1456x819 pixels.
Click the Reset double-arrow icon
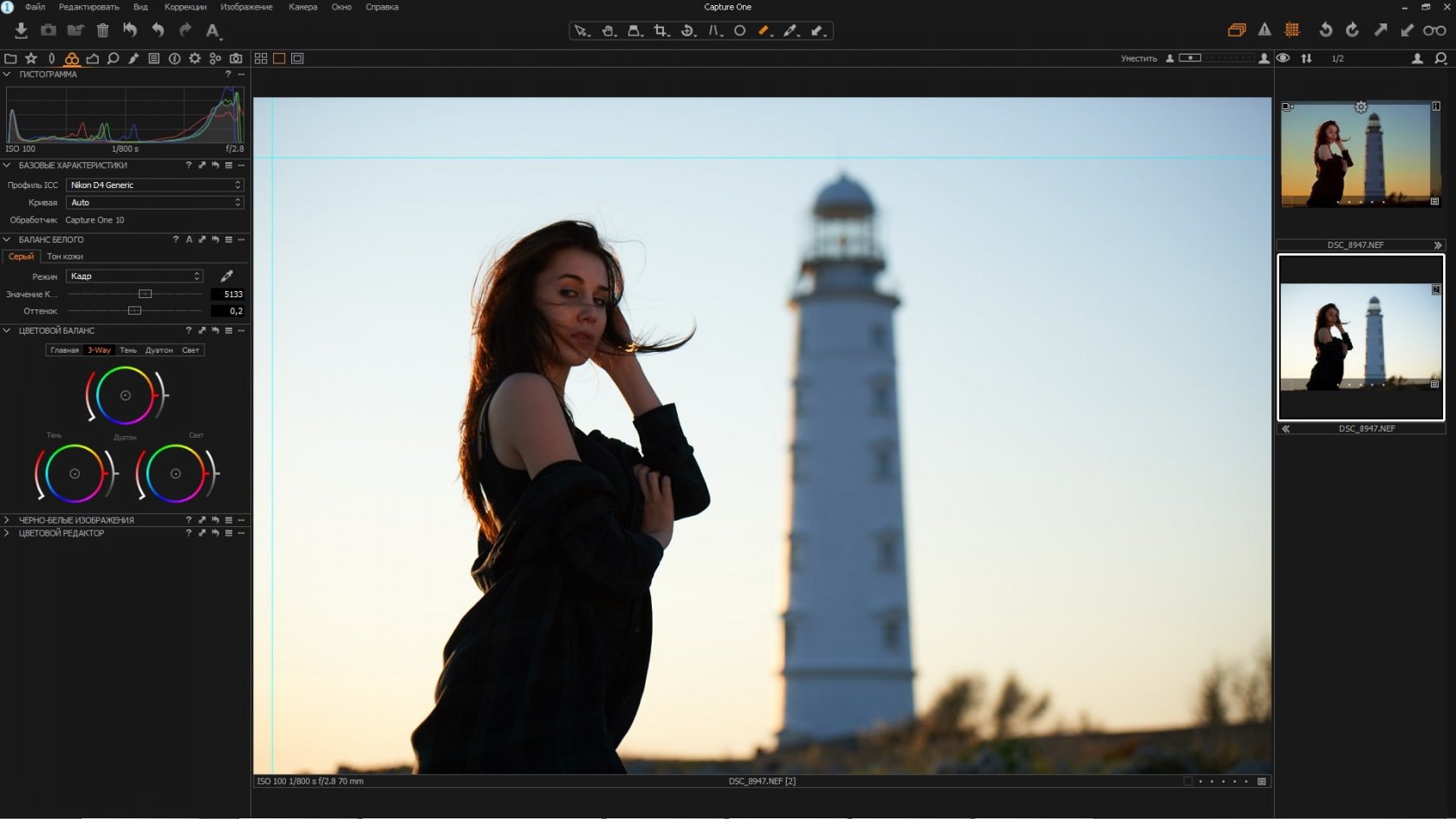coord(130,30)
